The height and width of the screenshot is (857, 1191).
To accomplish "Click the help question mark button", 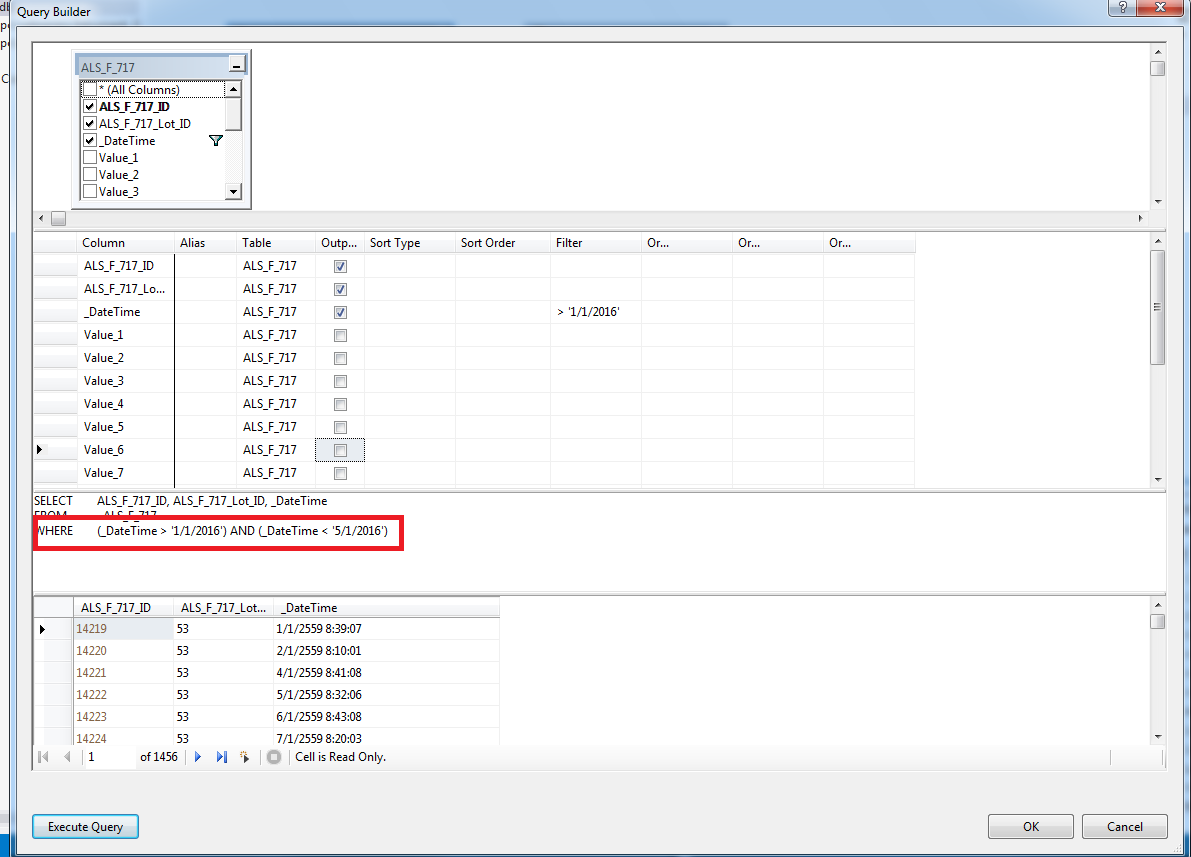I will [1122, 8].
